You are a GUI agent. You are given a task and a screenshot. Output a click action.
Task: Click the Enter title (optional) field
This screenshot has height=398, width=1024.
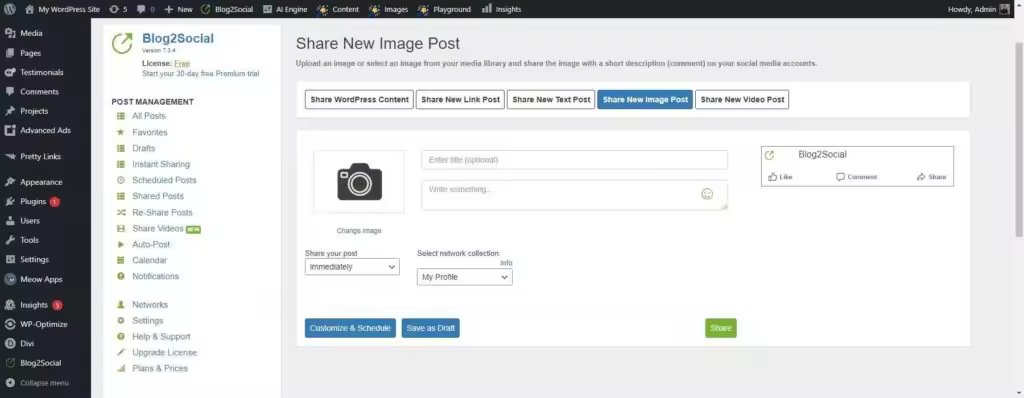[575, 160]
